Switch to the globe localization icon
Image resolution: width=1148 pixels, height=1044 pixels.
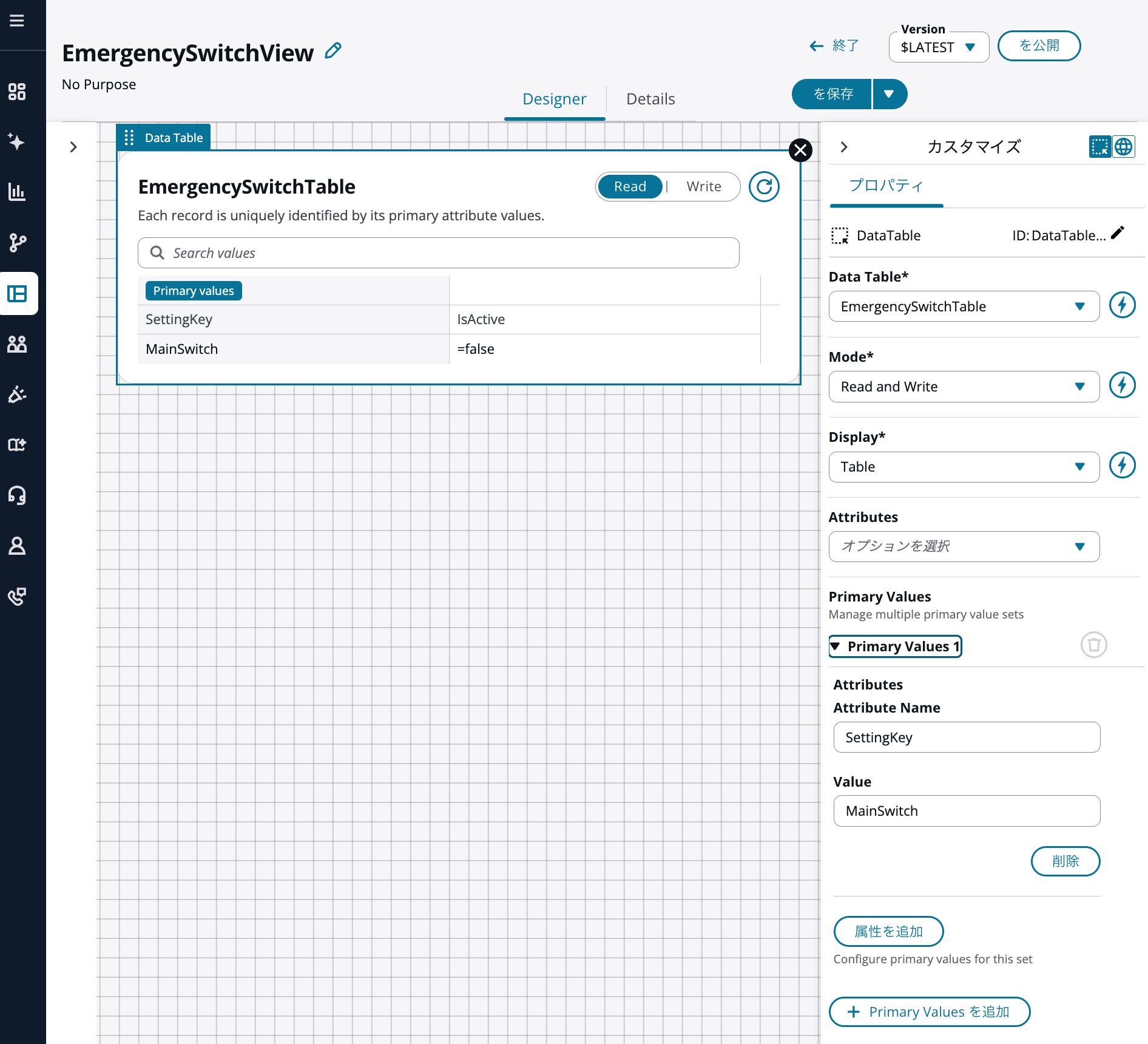(x=1124, y=146)
